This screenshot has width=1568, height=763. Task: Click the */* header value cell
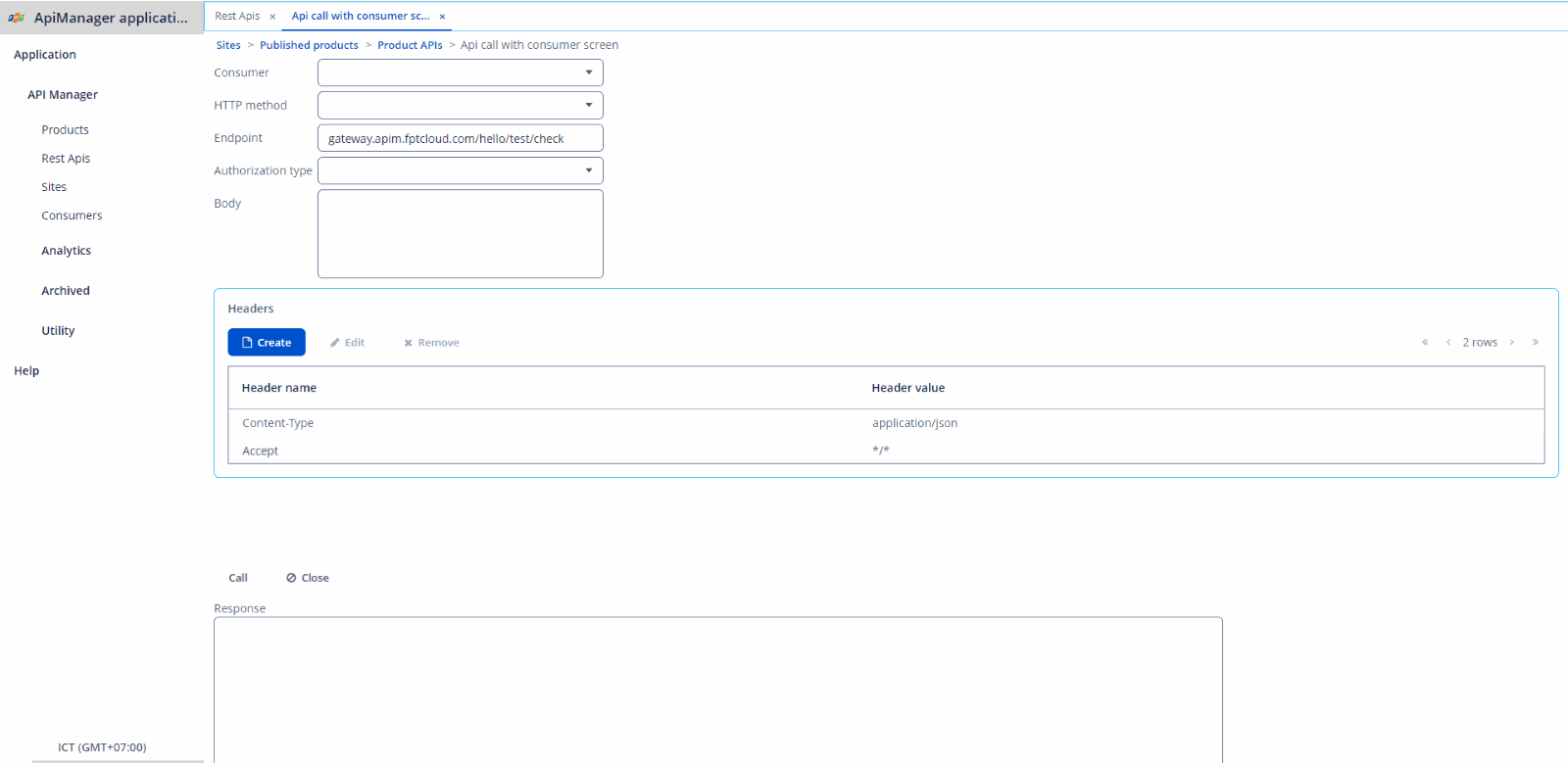pyautogui.click(x=881, y=451)
